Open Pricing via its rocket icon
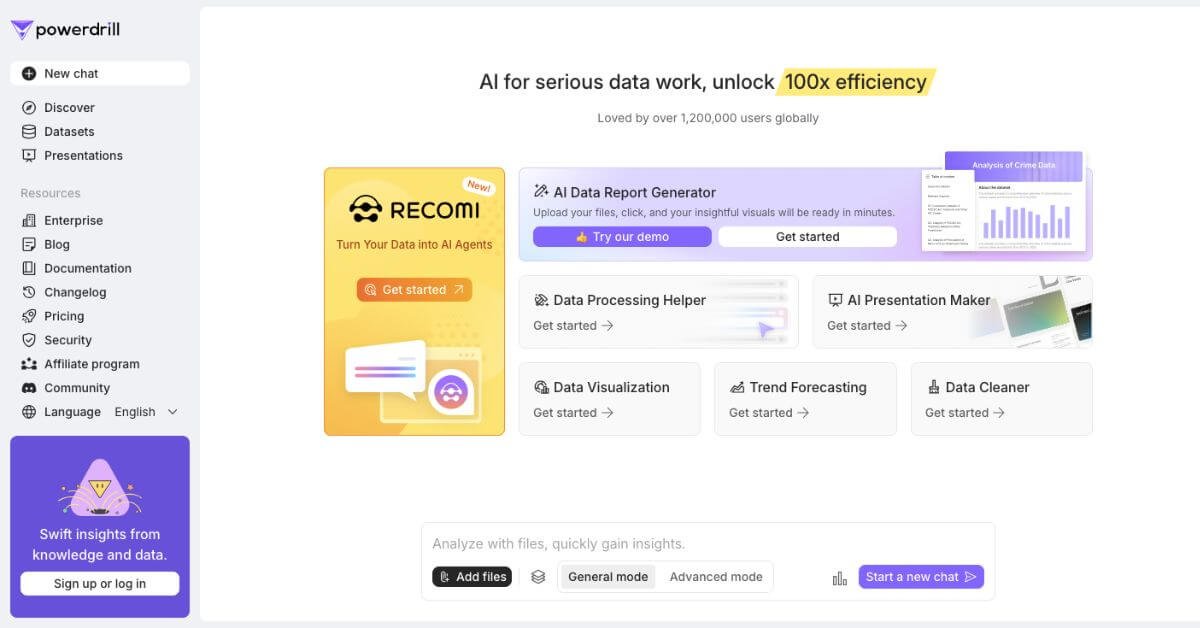The image size is (1200, 628). (x=29, y=316)
